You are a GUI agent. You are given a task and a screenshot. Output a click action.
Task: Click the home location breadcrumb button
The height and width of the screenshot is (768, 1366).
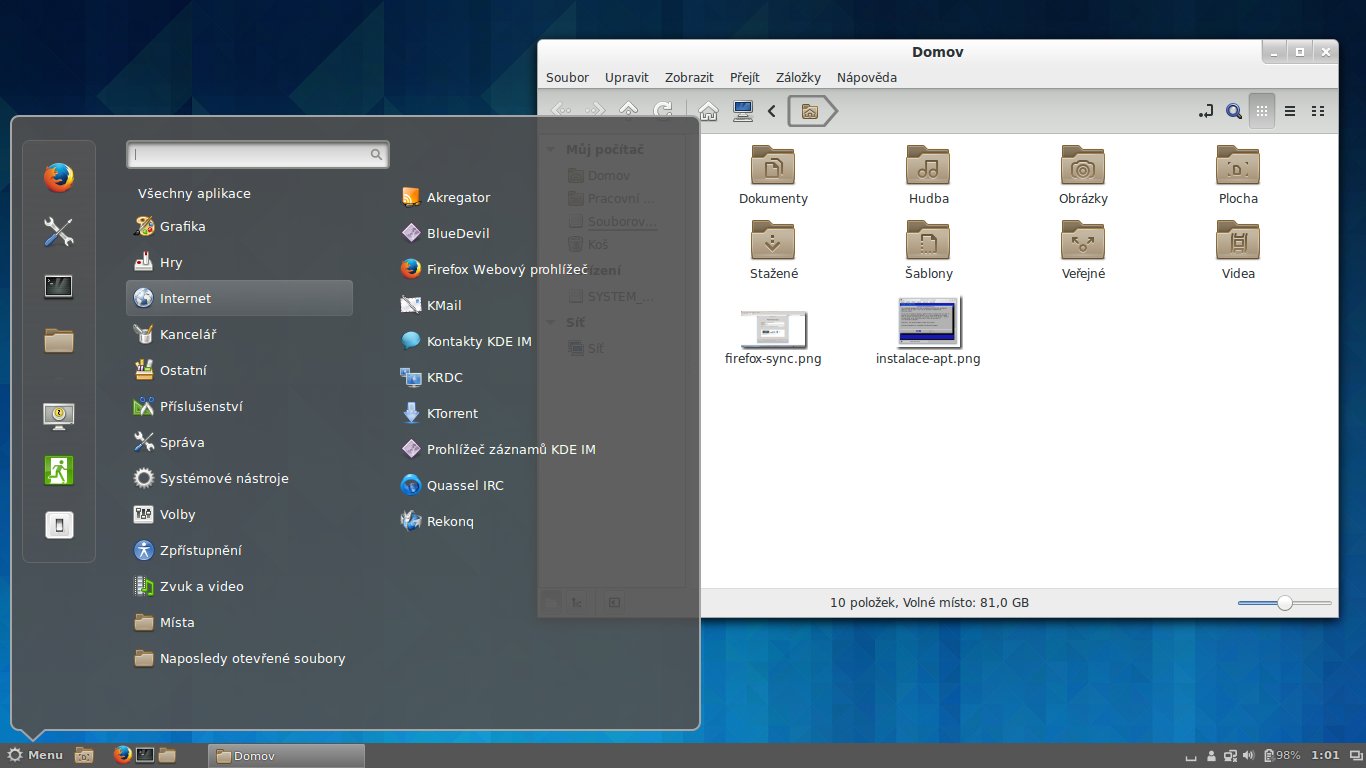[x=811, y=111]
